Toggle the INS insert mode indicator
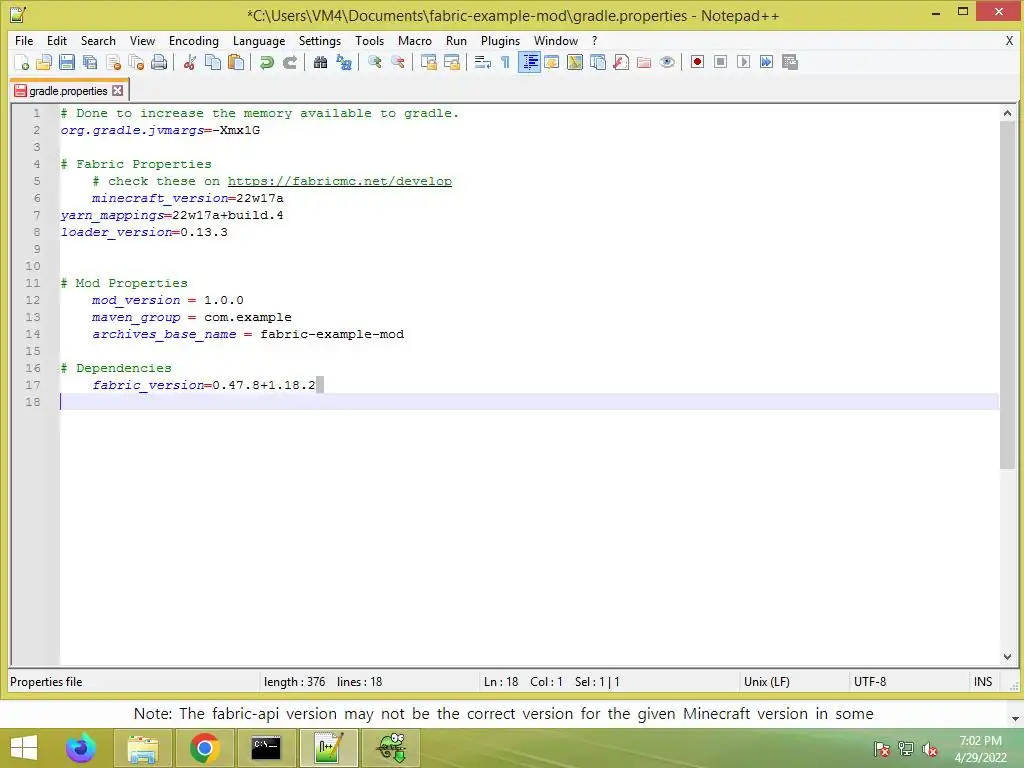This screenshot has height=768, width=1024. tap(983, 682)
